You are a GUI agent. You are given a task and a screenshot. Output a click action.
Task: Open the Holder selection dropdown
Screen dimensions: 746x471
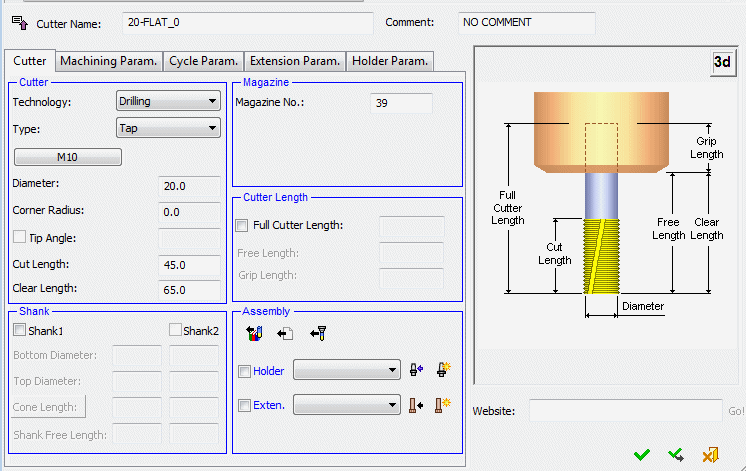pyautogui.click(x=348, y=371)
